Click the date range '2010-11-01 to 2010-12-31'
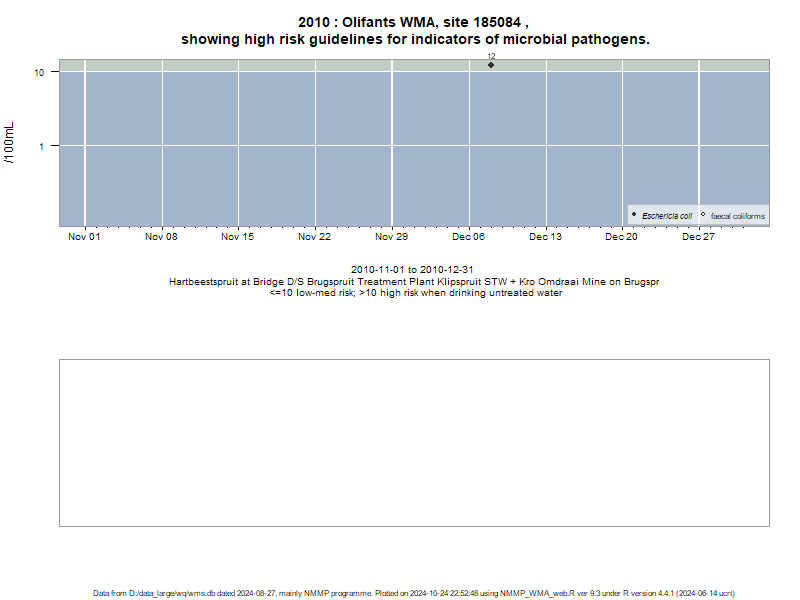 point(412,269)
